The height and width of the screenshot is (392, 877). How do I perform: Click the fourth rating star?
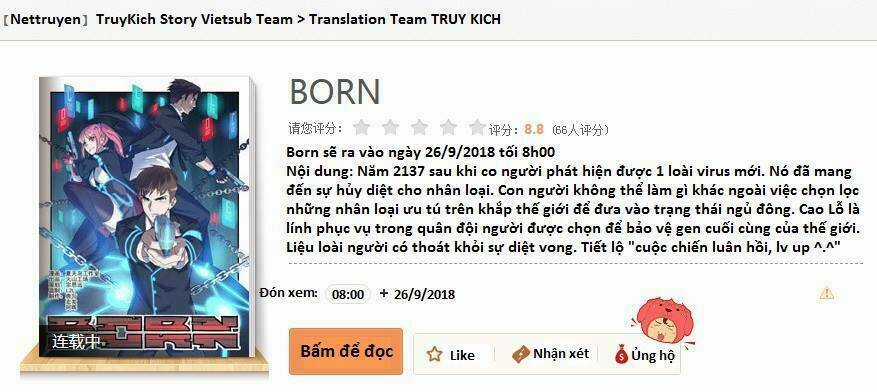pyautogui.click(x=449, y=127)
